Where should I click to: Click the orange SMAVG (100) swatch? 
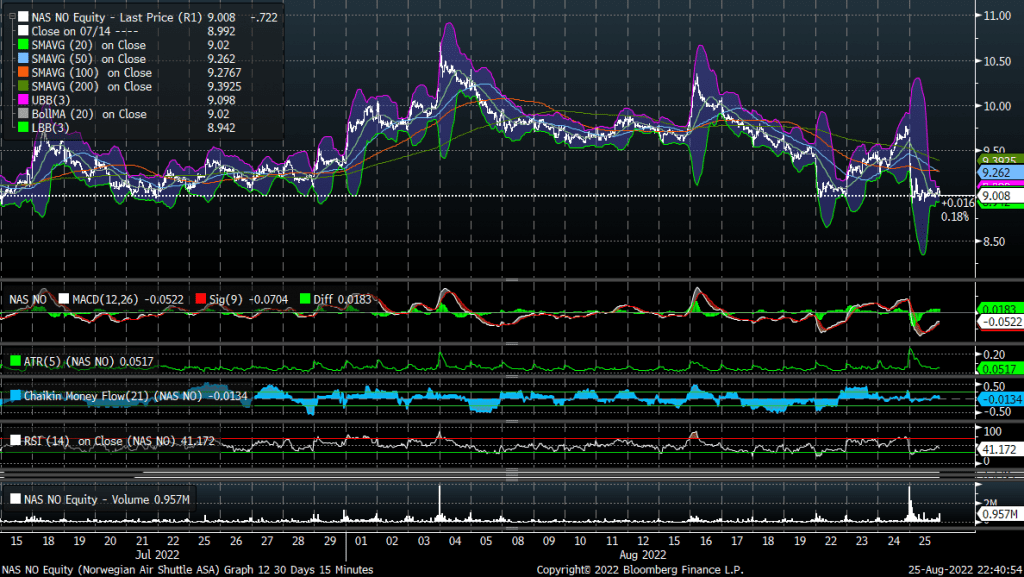pyautogui.click(x=23, y=72)
